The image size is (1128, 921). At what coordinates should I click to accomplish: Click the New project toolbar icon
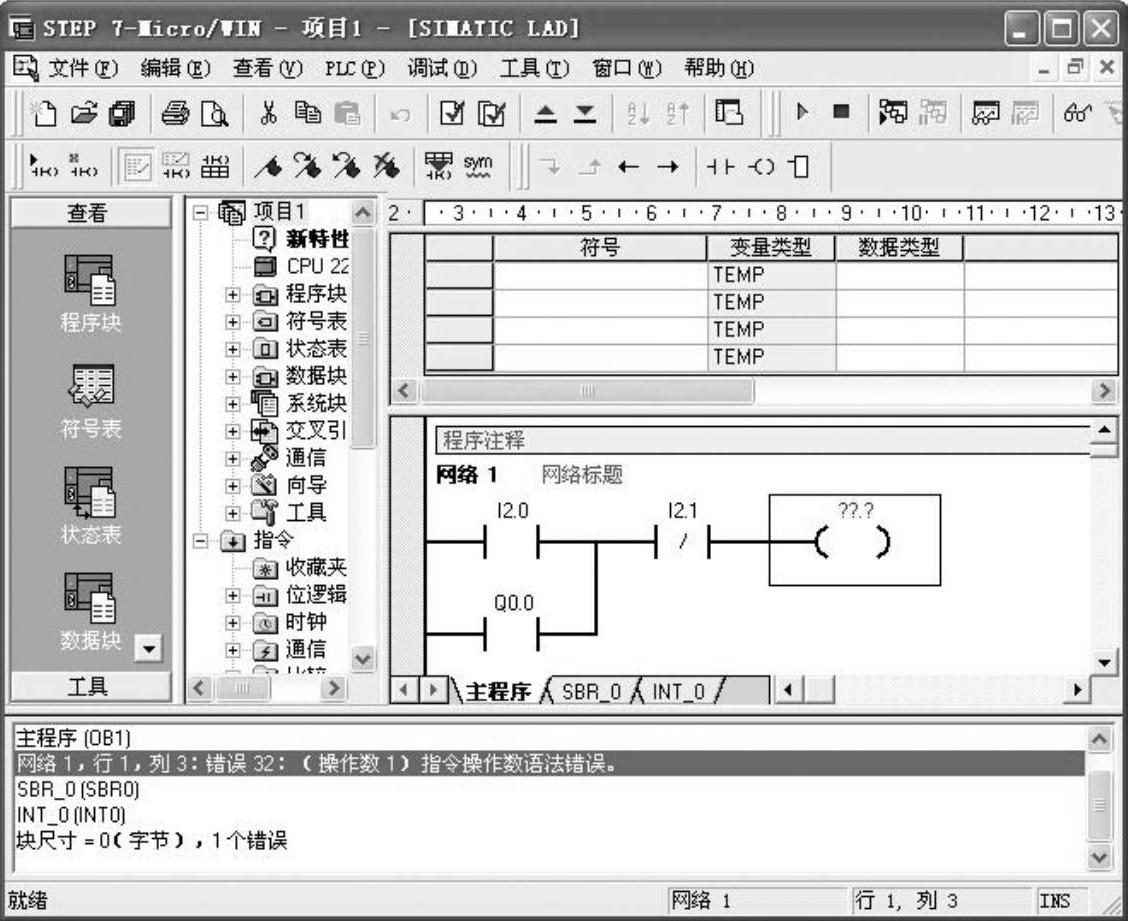[x=44, y=113]
